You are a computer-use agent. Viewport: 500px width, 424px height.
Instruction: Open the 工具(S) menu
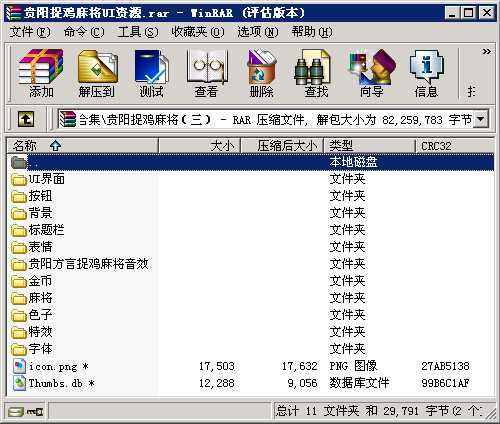(x=138, y=32)
